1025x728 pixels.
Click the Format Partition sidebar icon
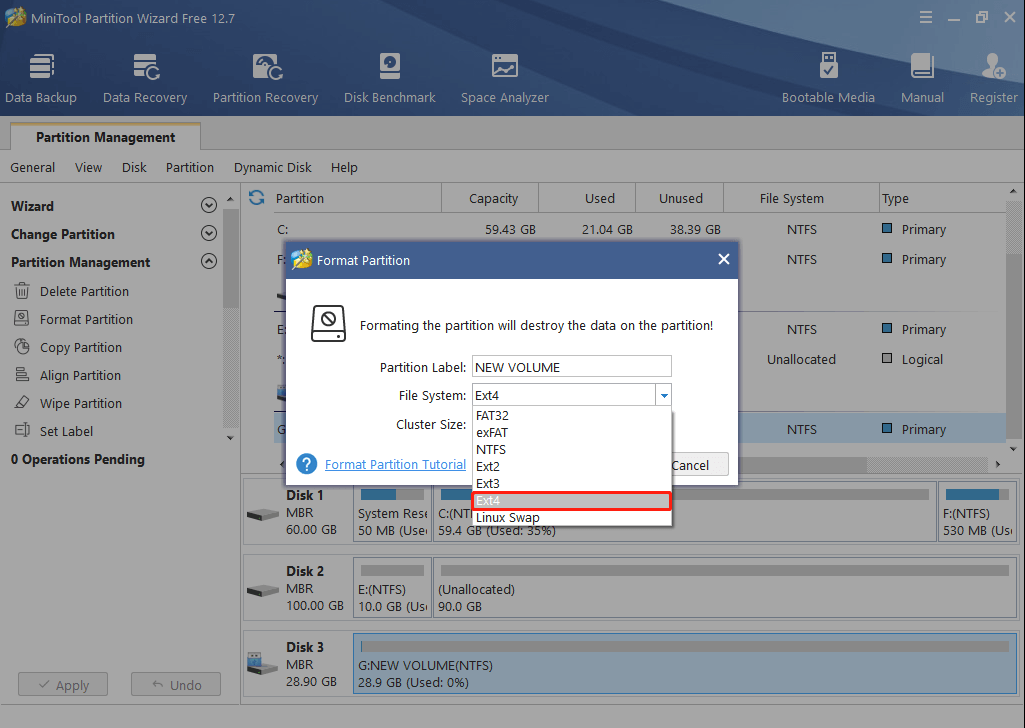[x=22, y=318]
